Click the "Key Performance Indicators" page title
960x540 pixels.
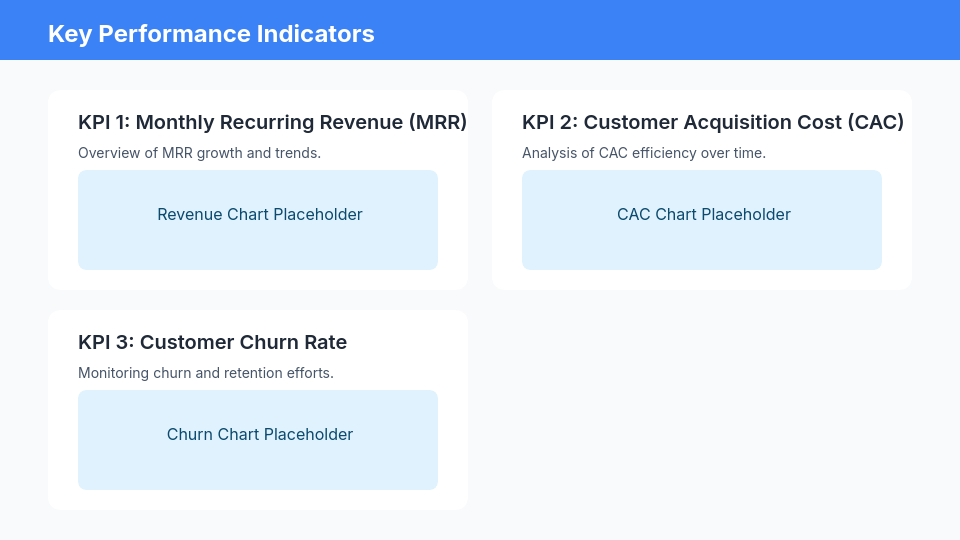211,34
